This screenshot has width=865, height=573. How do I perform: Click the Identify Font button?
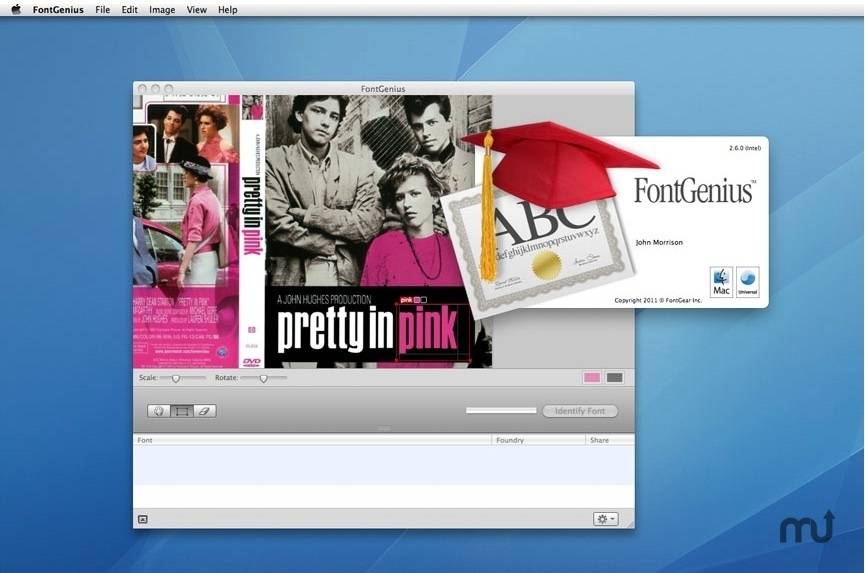click(x=580, y=411)
